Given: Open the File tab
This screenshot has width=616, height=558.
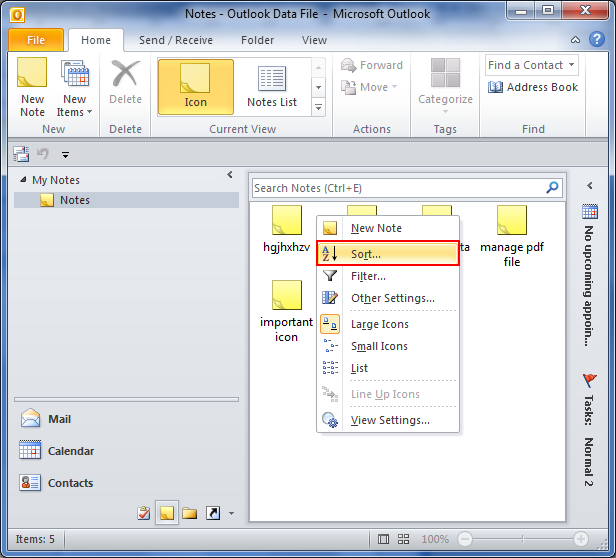Looking at the screenshot, I should [x=36, y=40].
